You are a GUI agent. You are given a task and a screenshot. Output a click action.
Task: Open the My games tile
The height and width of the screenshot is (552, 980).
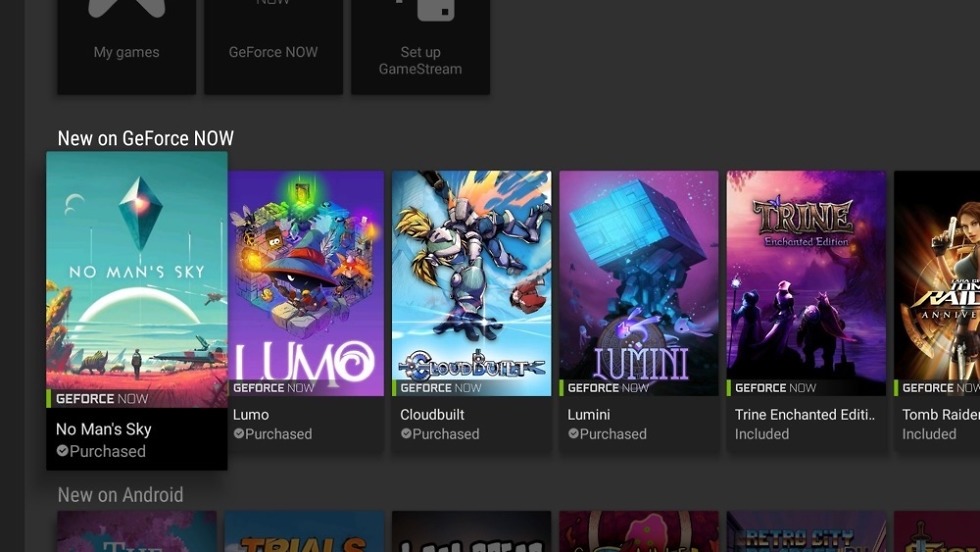(x=126, y=47)
